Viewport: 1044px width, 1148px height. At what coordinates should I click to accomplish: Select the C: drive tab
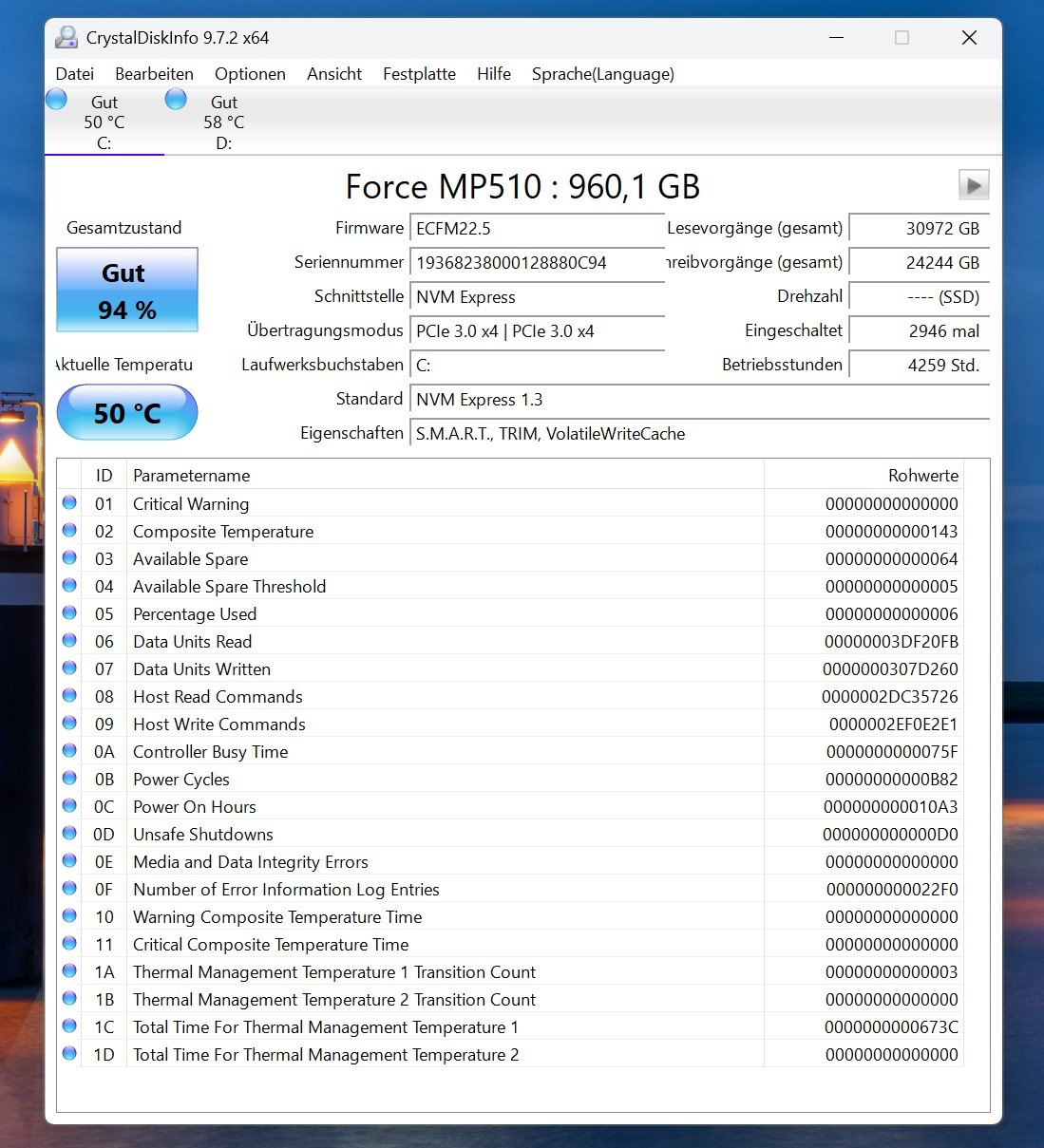click(104, 122)
